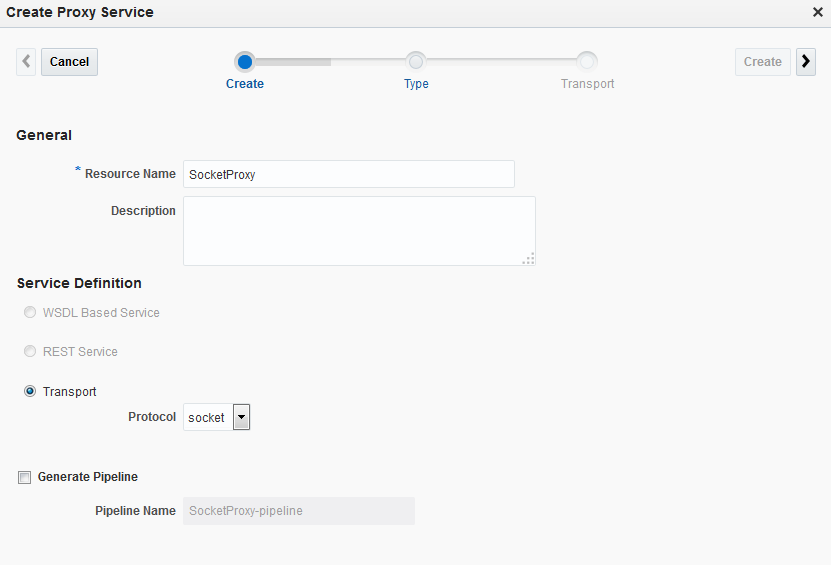Go to the Transport step label
The height and width of the screenshot is (565, 831).
pos(588,84)
